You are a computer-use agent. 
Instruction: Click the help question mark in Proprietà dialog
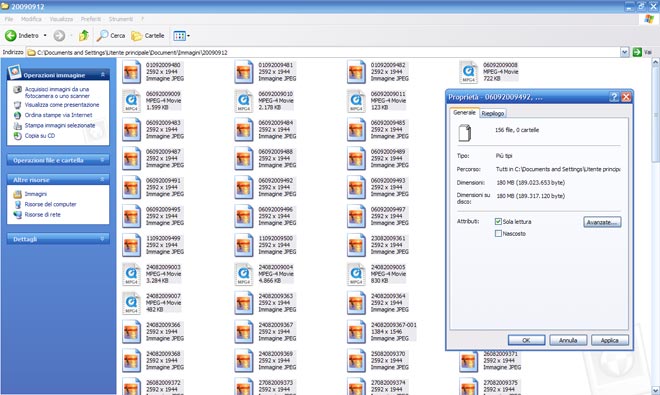pyautogui.click(x=614, y=97)
